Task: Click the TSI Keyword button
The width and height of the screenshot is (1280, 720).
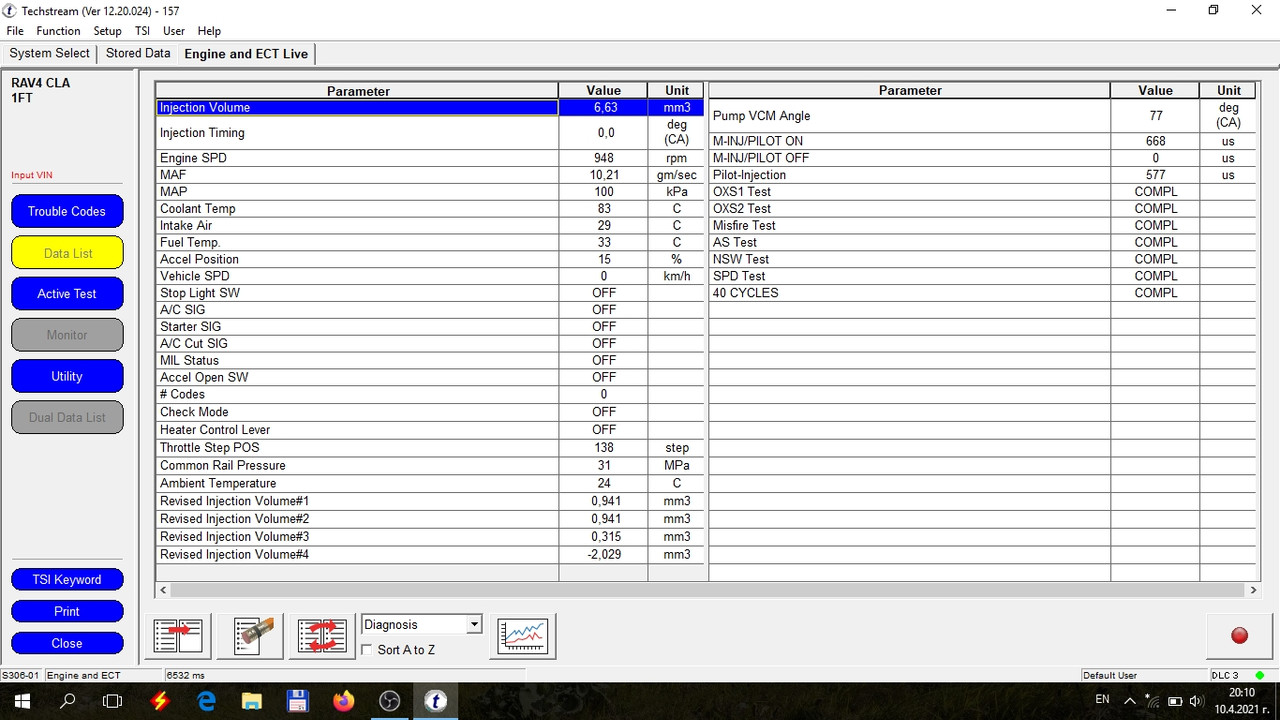Action: click(x=67, y=580)
